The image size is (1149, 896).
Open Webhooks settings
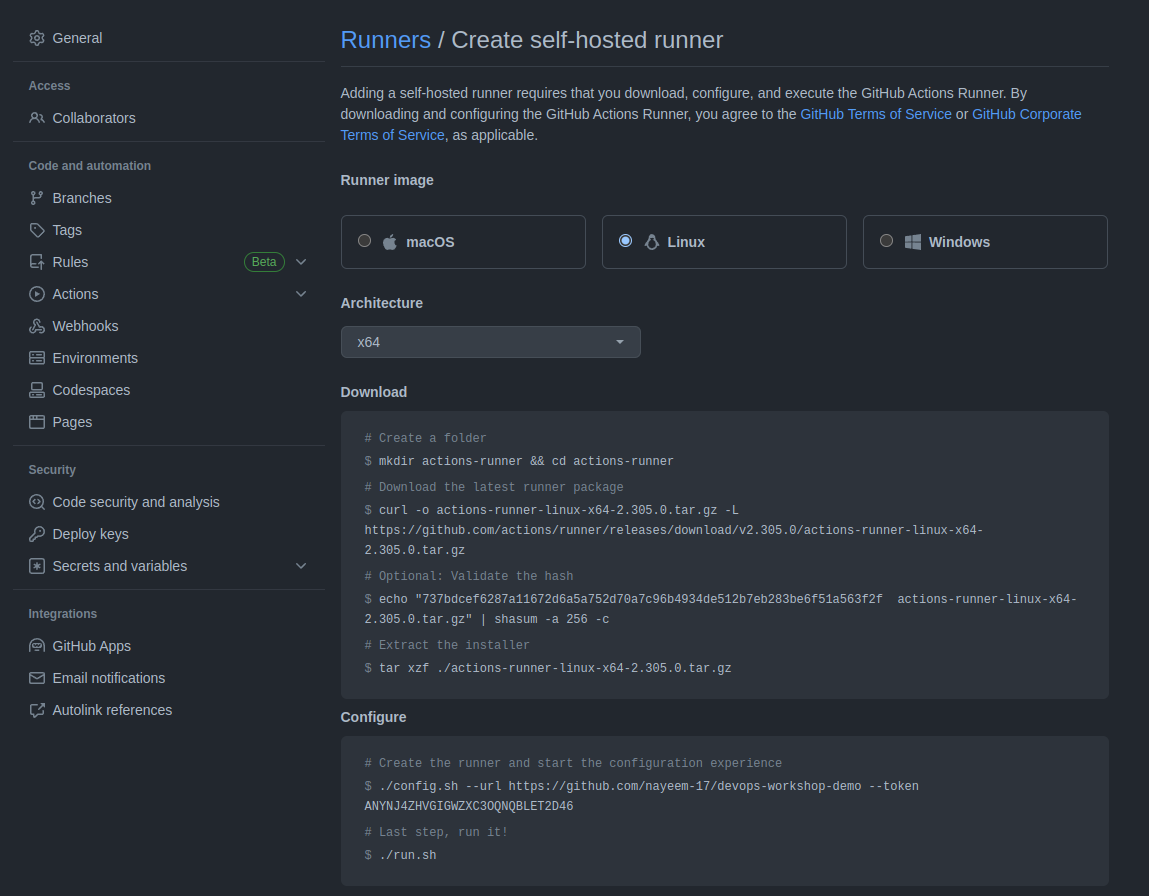pos(85,326)
